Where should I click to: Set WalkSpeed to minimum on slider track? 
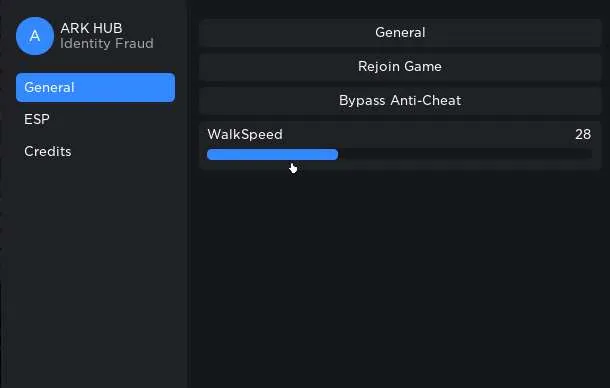[209, 154]
